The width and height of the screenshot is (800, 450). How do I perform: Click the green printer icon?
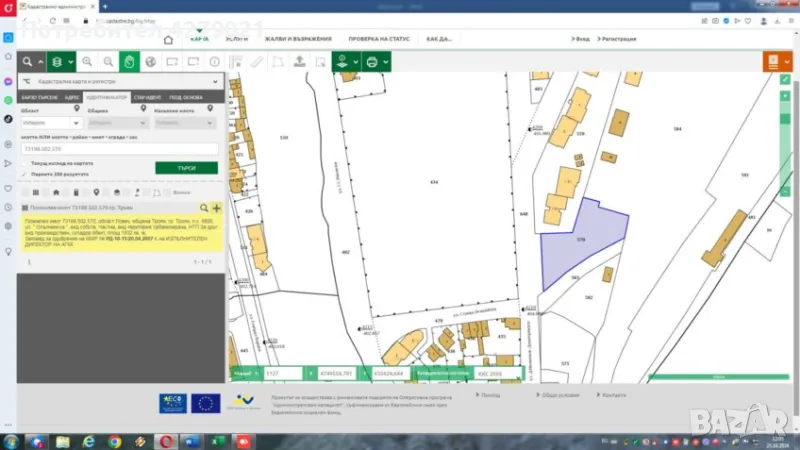point(372,62)
